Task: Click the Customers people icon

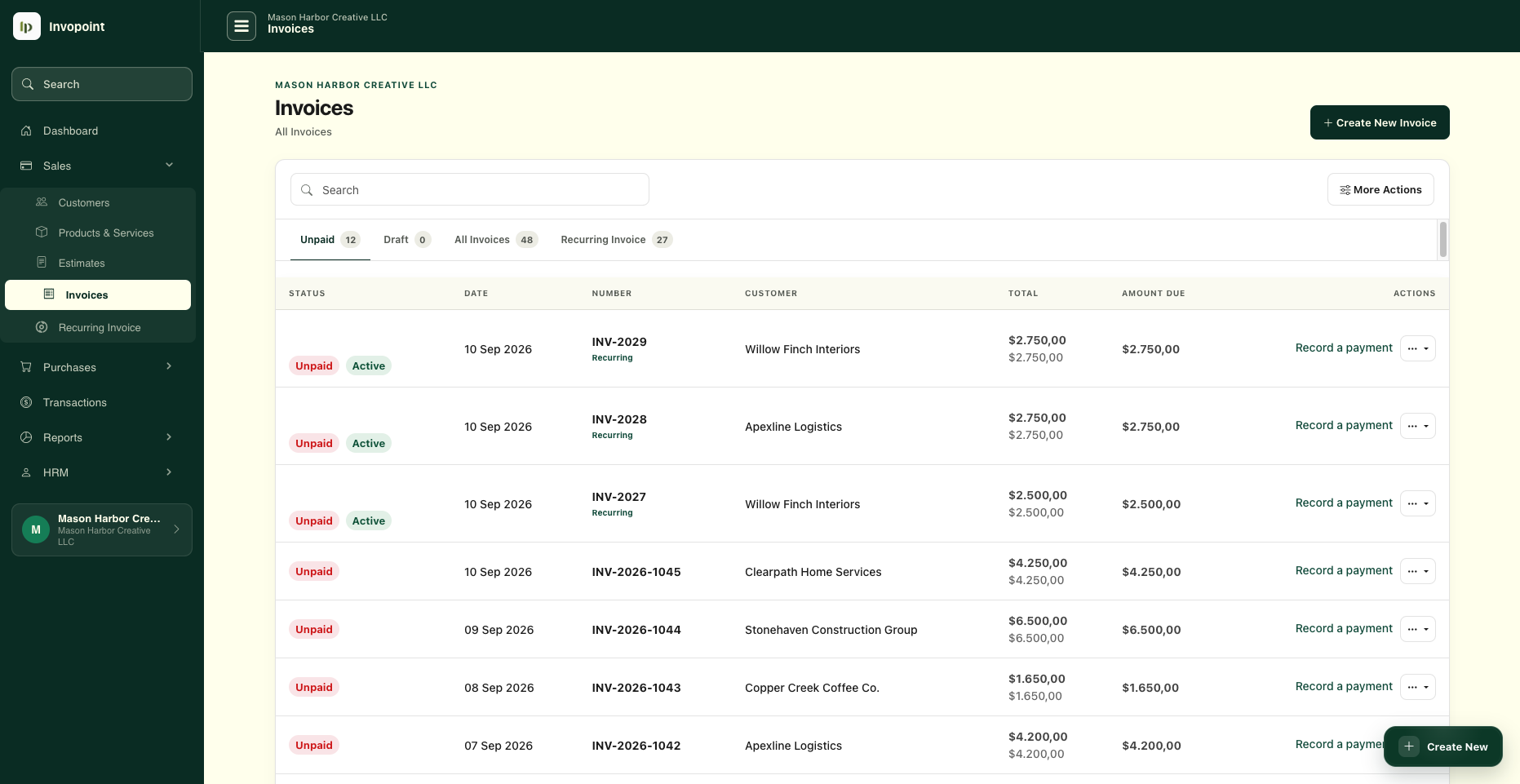Action: (x=42, y=202)
